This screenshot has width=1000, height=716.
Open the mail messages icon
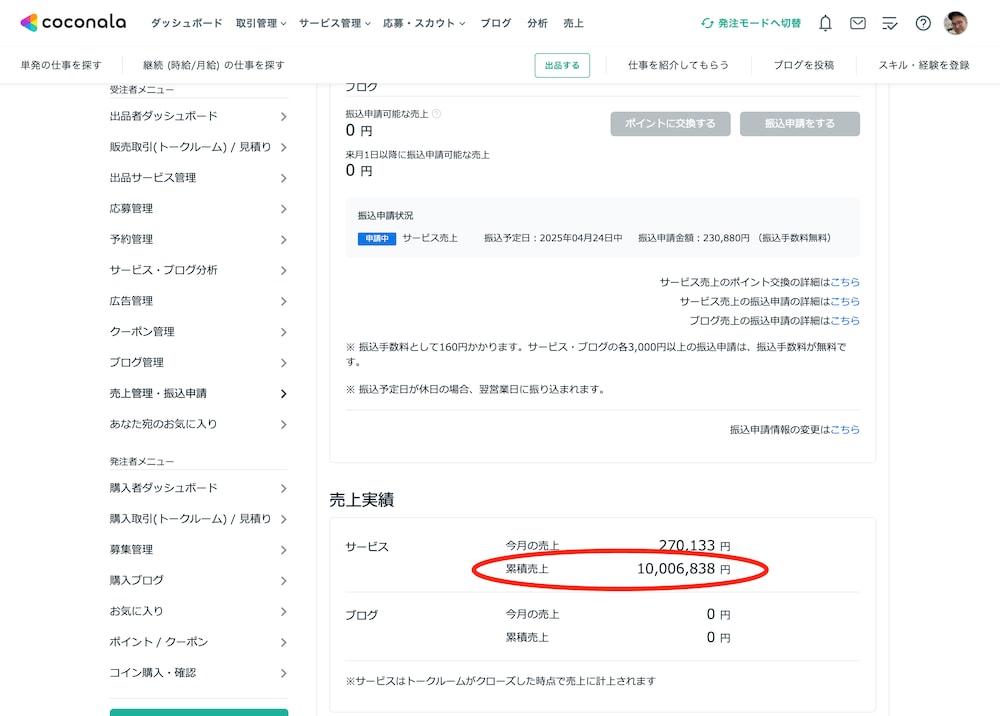[858, 24]
